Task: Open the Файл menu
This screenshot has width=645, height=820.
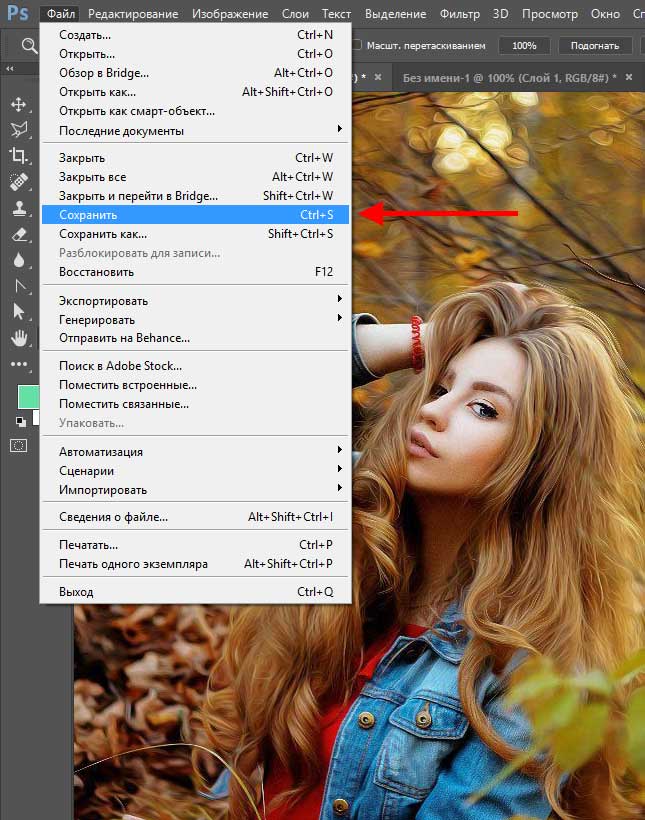Action: (x=61, y=14)
